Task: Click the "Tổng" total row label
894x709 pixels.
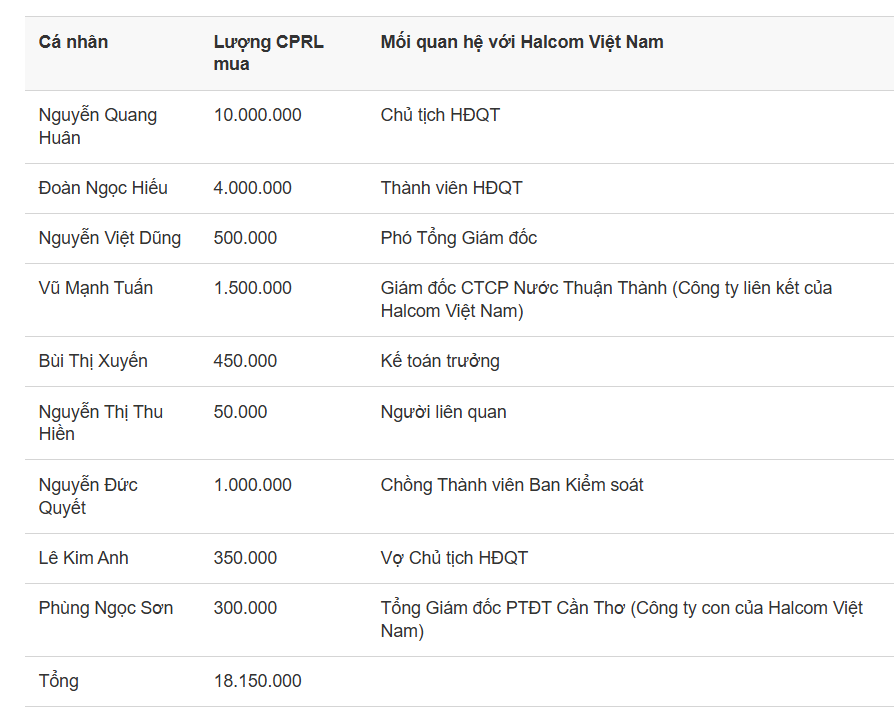Action: point(59,681)
